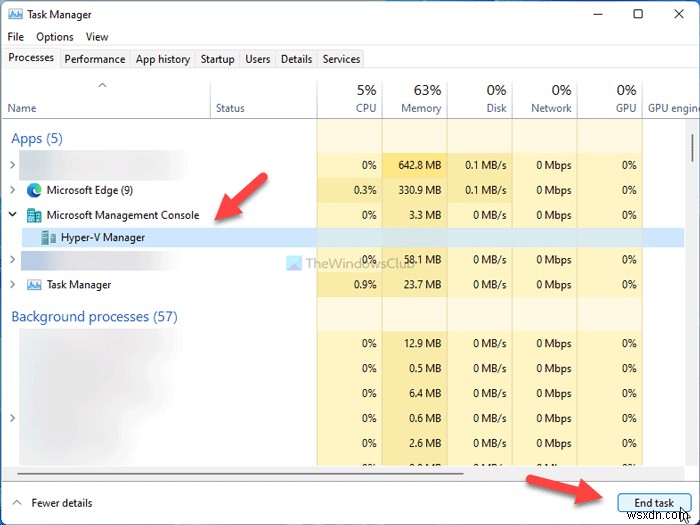Click the 0.3% CPU value
The height and width of the screenshot is (525, 700).
(365, 190)
